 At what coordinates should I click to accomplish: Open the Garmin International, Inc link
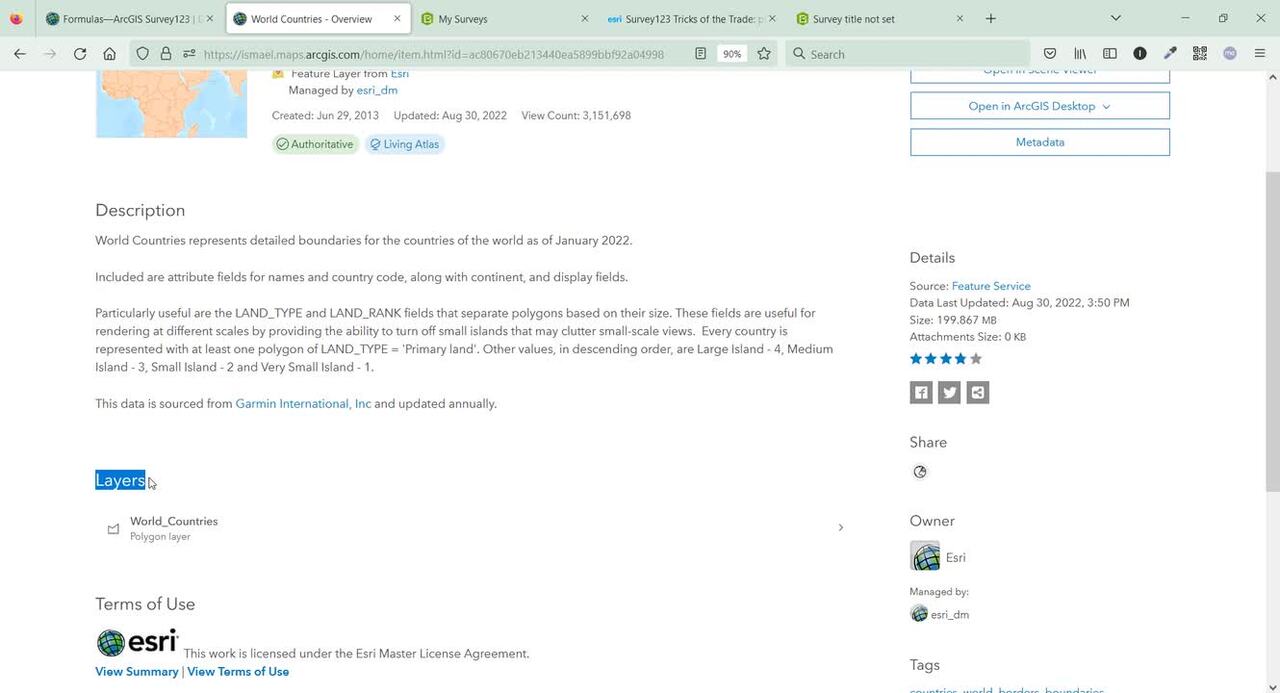click(303, 404)
